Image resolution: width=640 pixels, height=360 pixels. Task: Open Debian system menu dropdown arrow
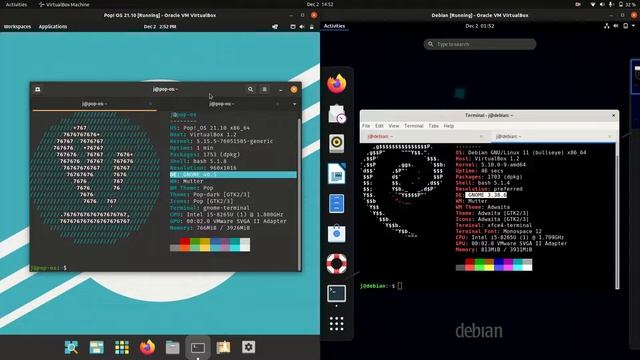click(633, 26)
